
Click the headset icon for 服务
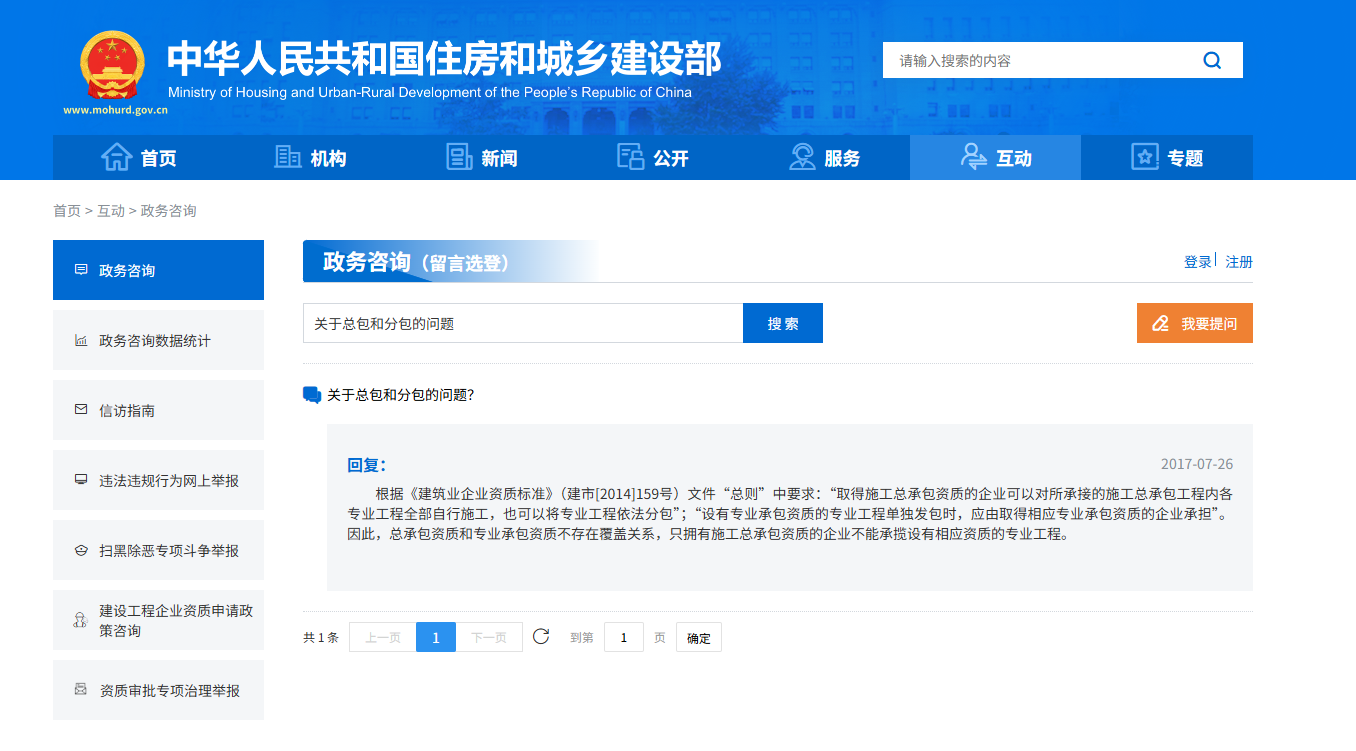802,158
